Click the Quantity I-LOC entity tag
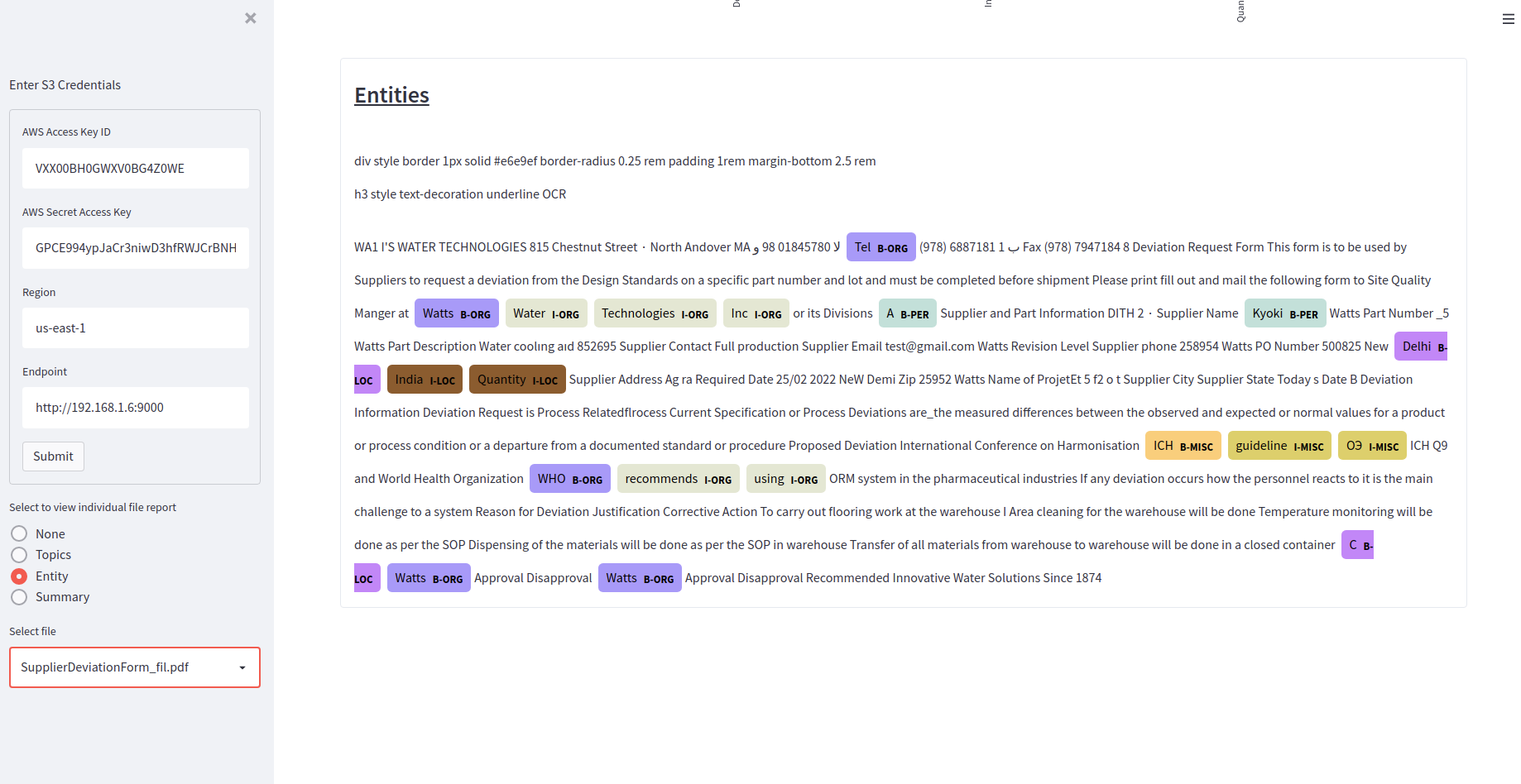Screen dimensions: 1521x784 pos(517,380)
